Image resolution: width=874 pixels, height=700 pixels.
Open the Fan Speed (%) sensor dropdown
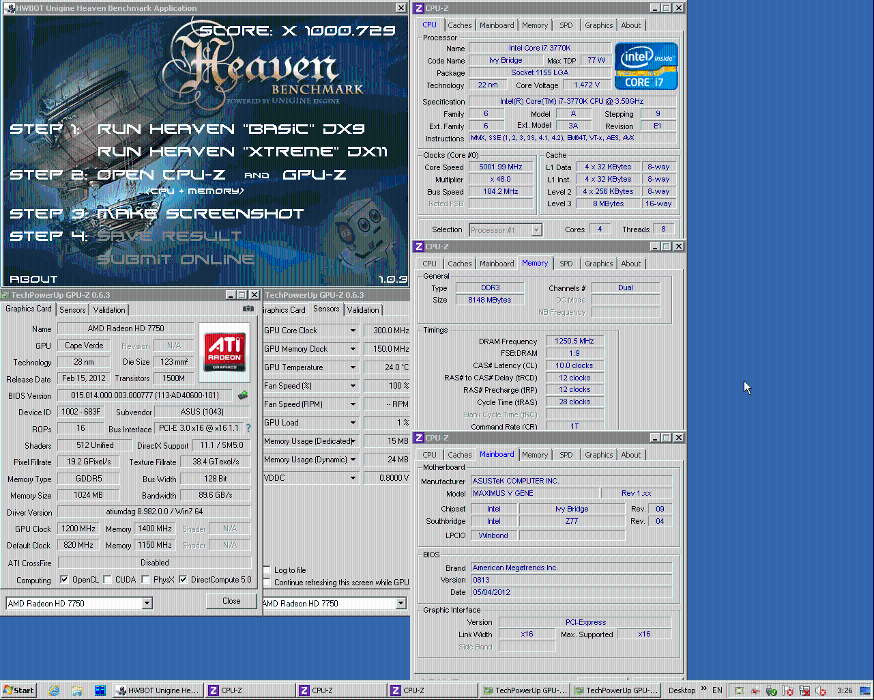click(353, 386)
